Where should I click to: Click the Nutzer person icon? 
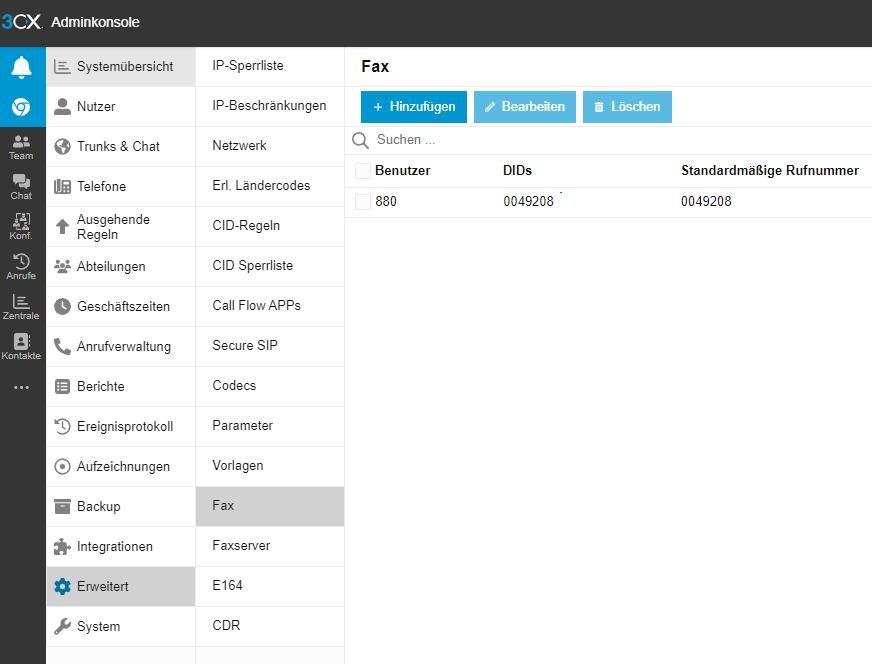[x=62, y=106]
